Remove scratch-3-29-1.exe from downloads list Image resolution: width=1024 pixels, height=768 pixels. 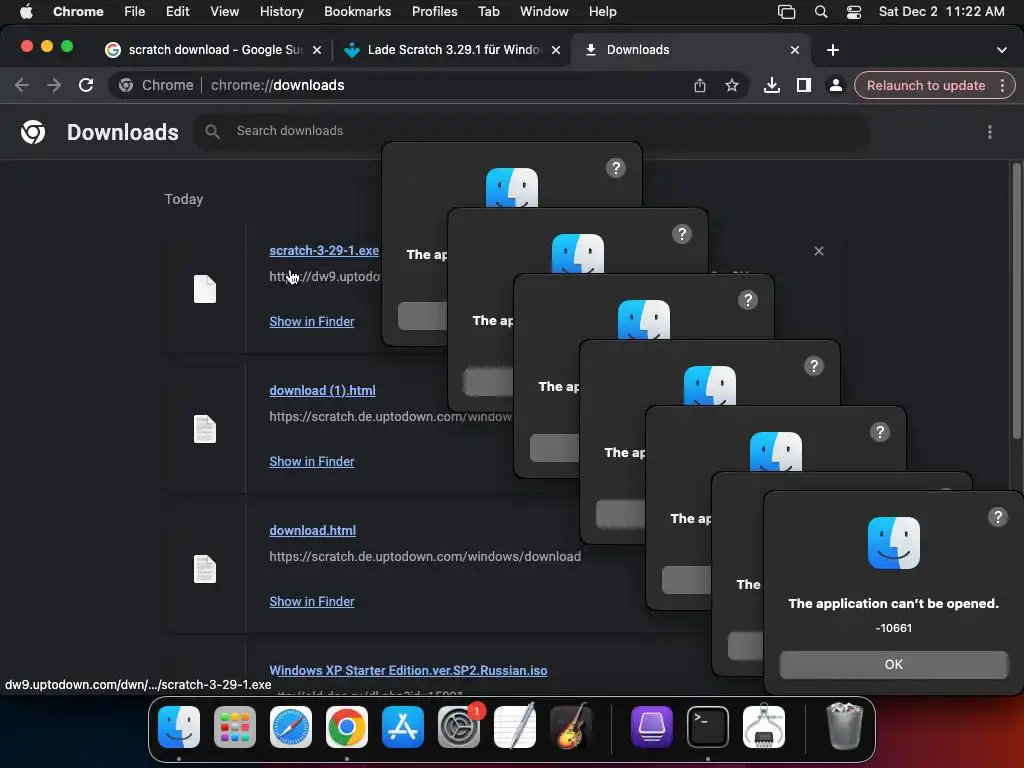[818, 251]
